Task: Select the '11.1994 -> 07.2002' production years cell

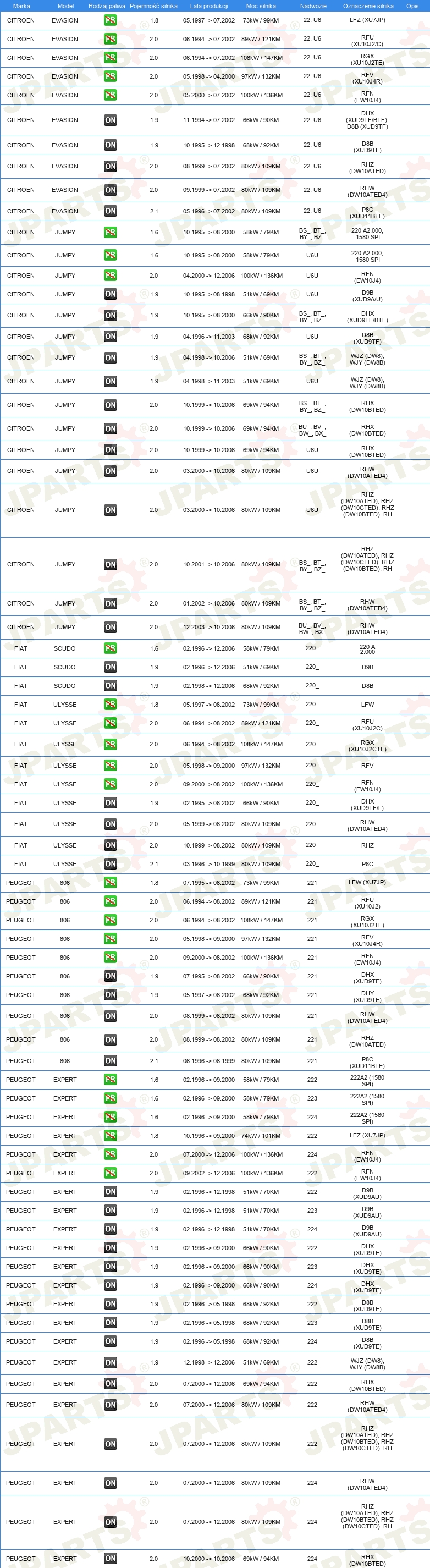Action: 208,120
